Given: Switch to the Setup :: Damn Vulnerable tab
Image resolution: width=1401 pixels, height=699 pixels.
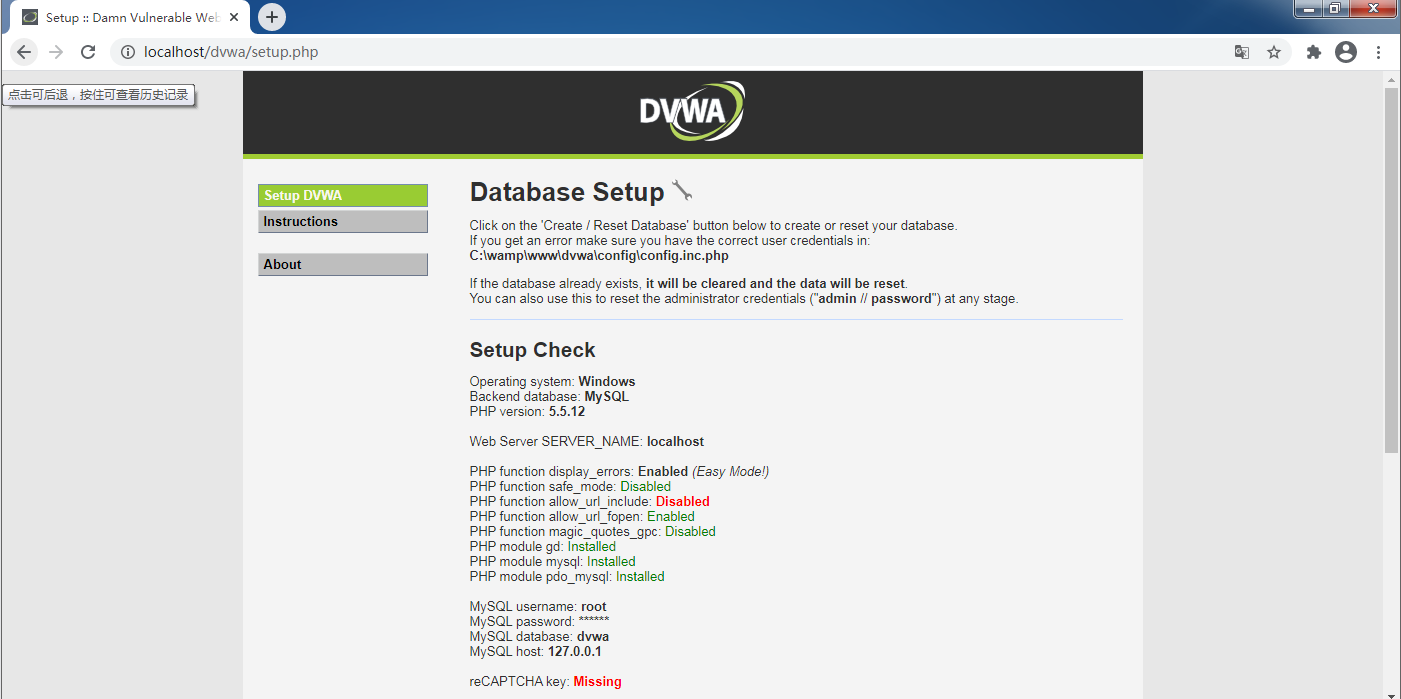Looking at the screenshot, I should pyautogui.click(x=130, y=16).
